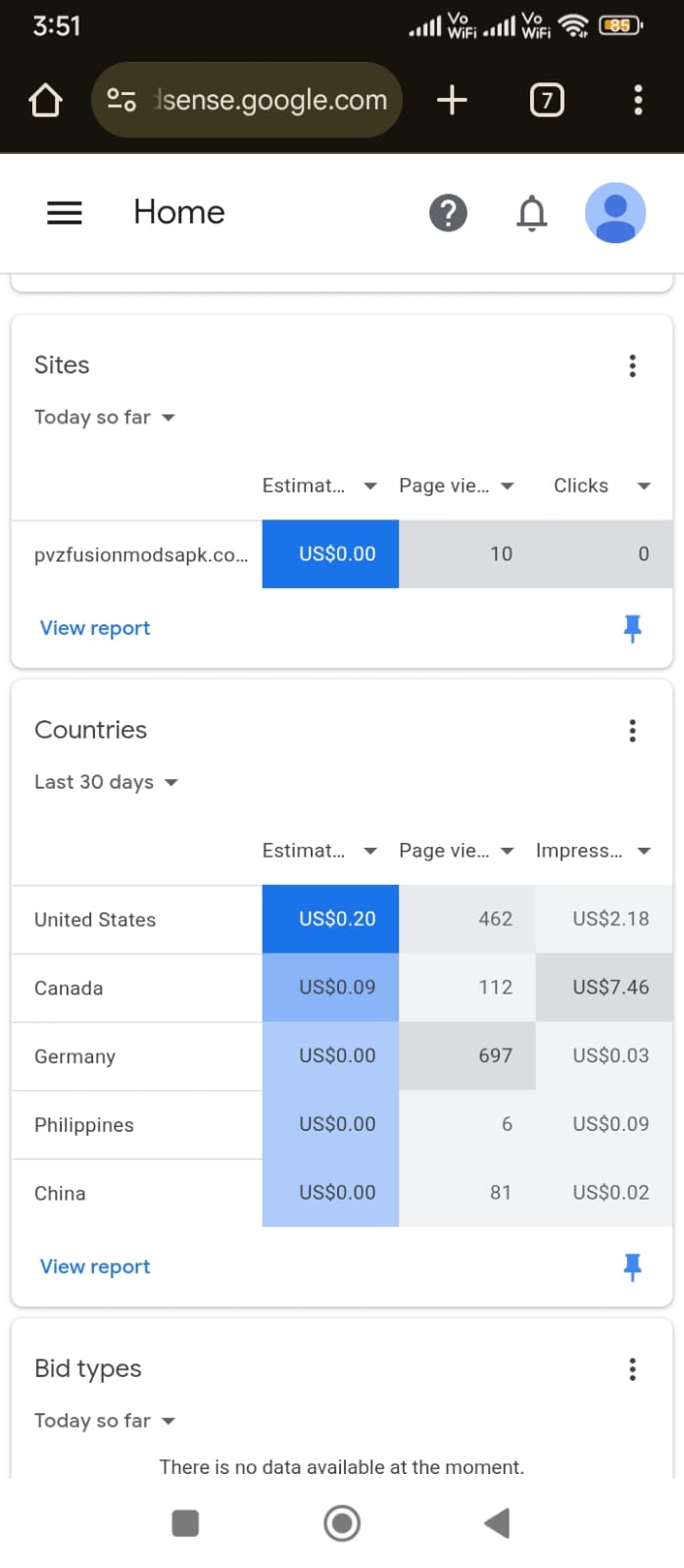
Task: Toggle the pin on the Sites card
Action: tap(632, 628)
